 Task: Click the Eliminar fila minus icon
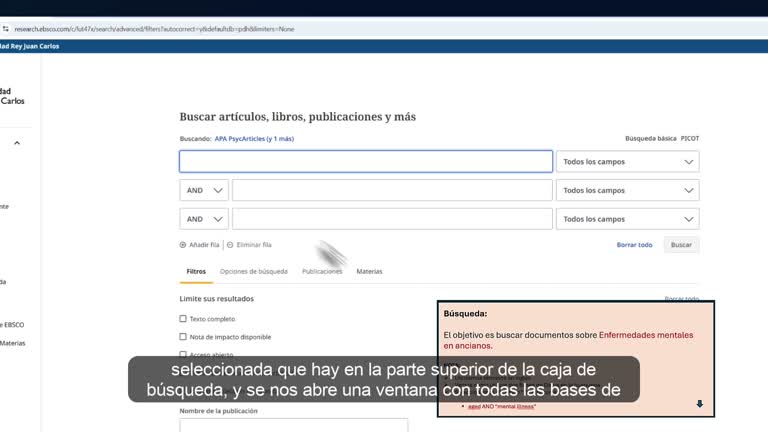pyautogui.click(x=230, y=245)
